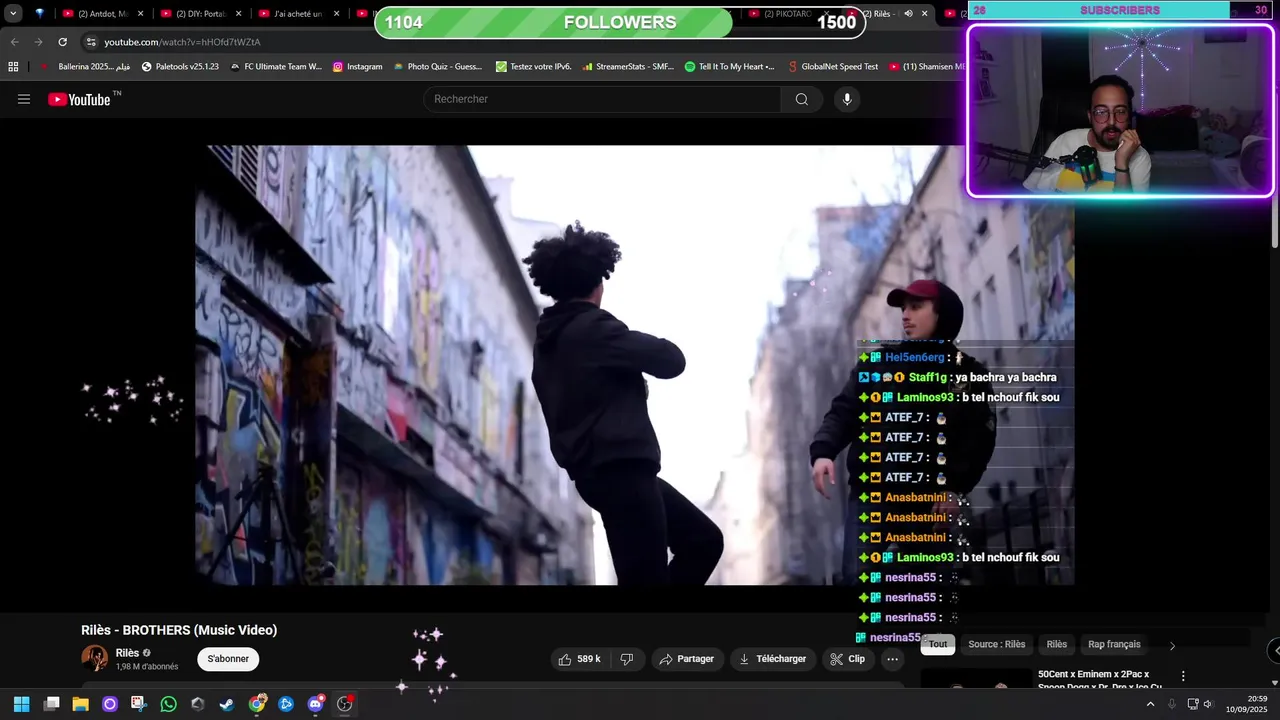1280x720 pixels.
Task: Open the Instagram bookmark
Action: pos(357,67)
